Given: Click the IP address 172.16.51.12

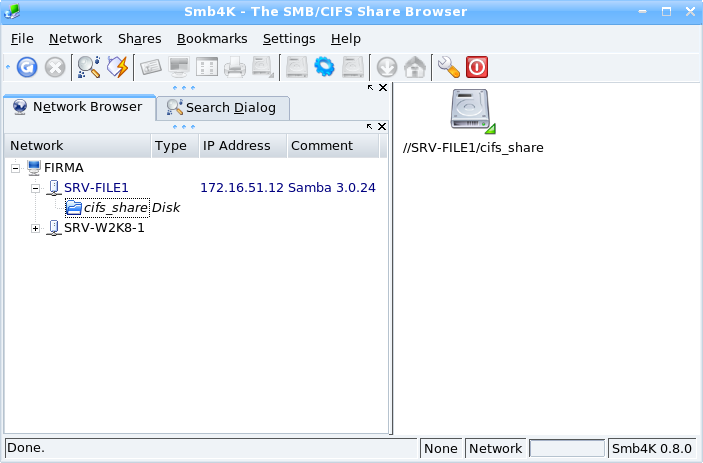Looking at the screenshot, I should 242,188.
